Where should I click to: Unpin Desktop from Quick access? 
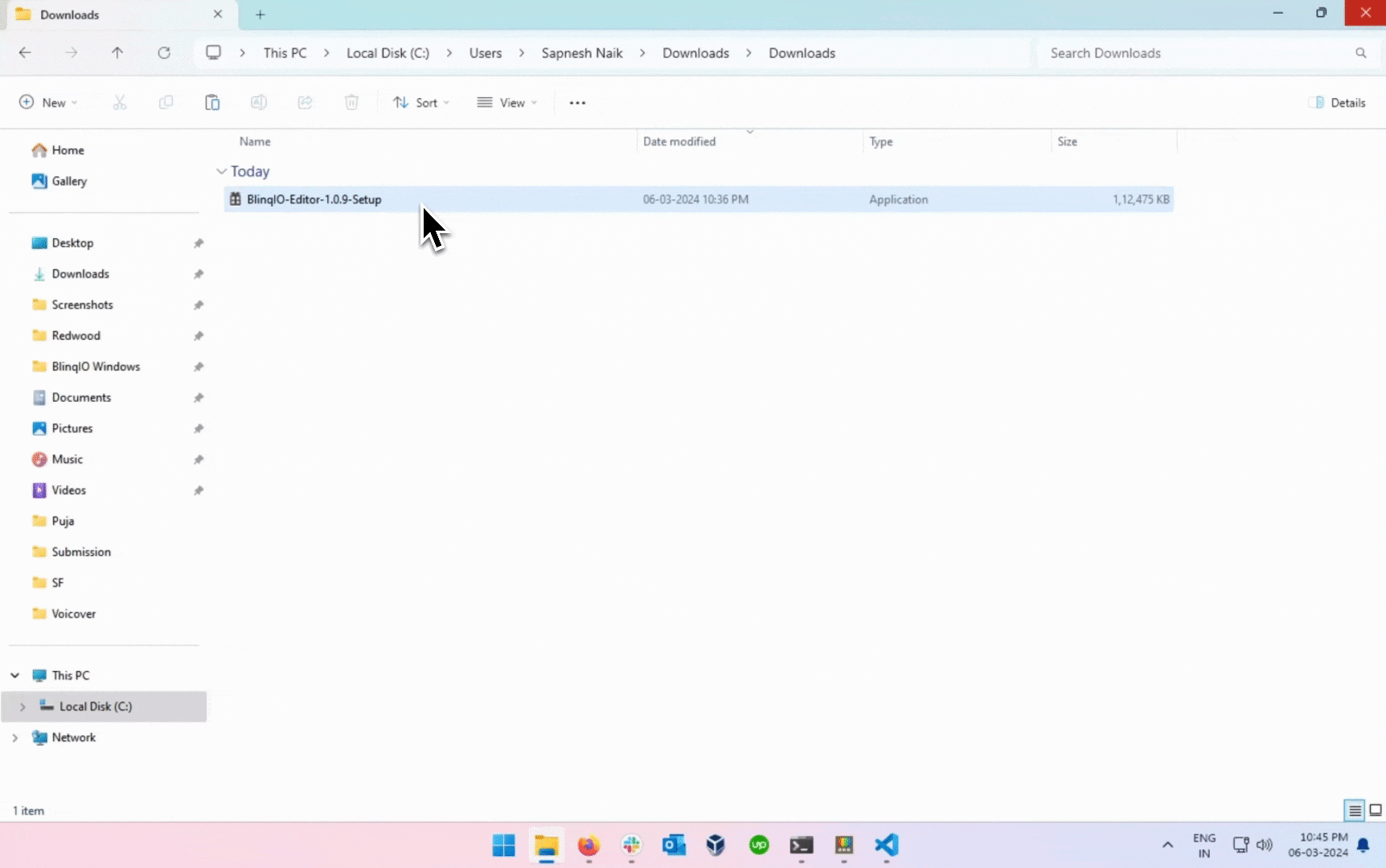(x=199, y=244)
